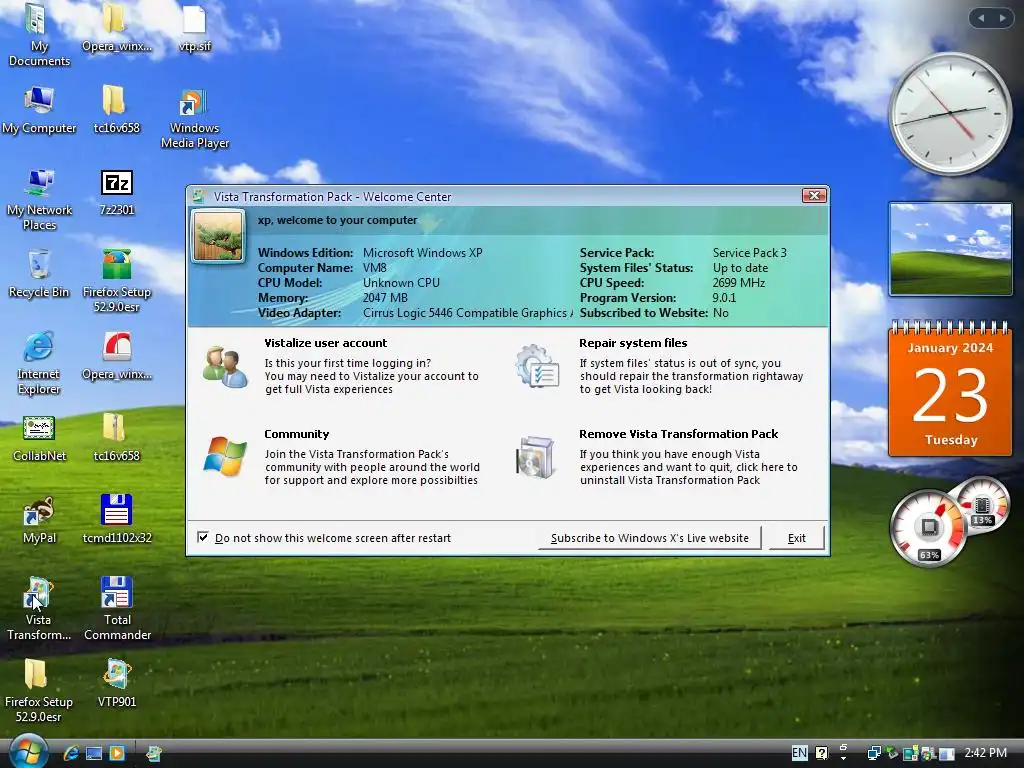This screenshot has height=768, width=1024.
Task: Click the Vistalize user account people icon
Action: 225,367
